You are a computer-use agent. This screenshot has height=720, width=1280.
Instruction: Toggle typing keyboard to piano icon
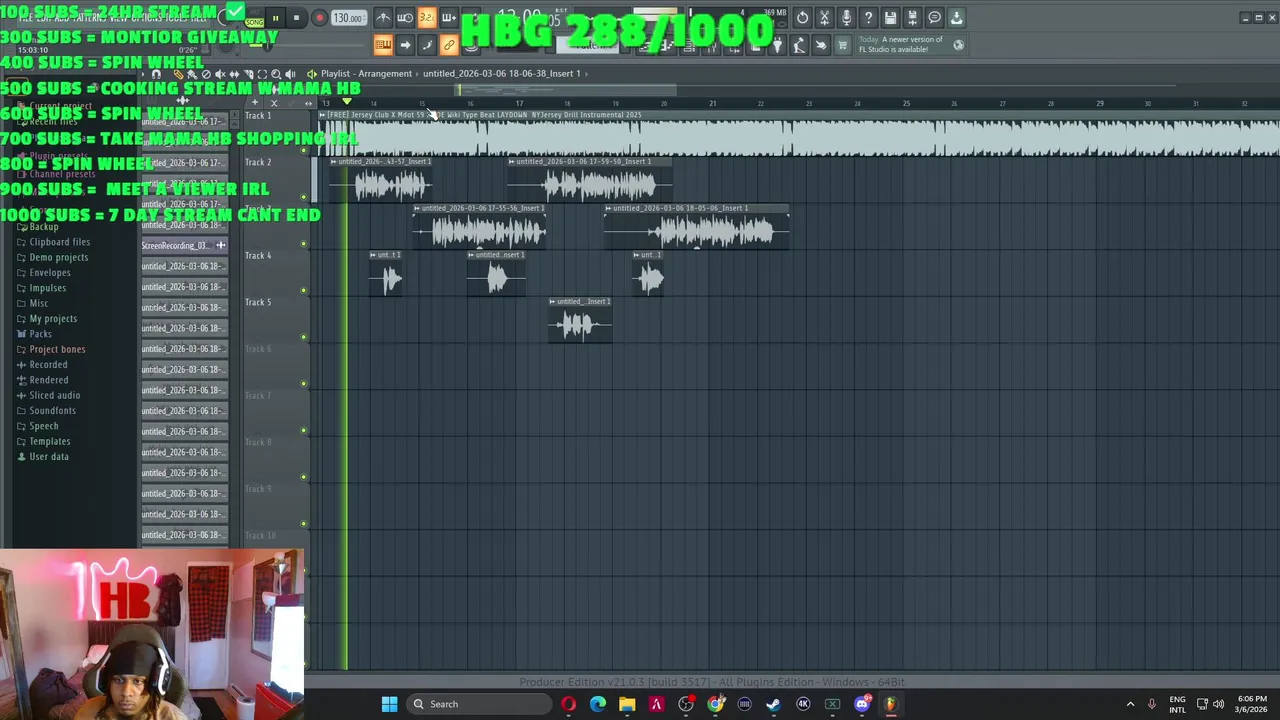pos(383,45)
